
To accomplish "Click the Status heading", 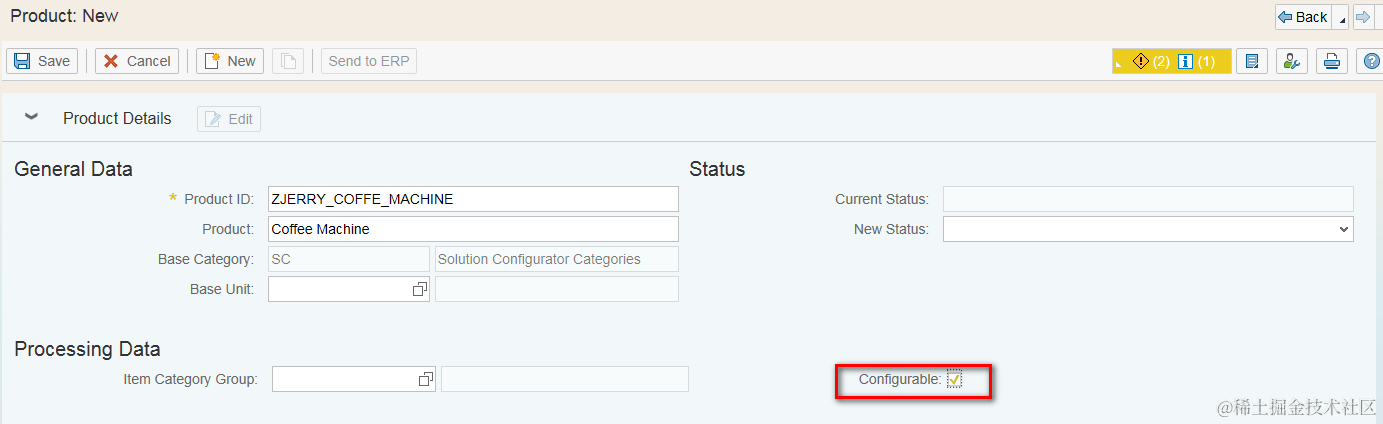I will (717, 169).
